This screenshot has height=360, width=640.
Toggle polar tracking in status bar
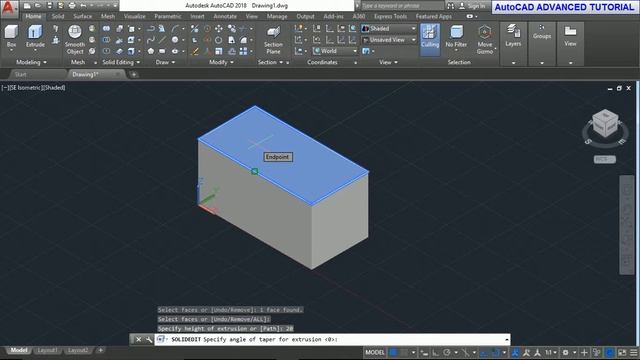pyautogui.click(x=447, y=352)
